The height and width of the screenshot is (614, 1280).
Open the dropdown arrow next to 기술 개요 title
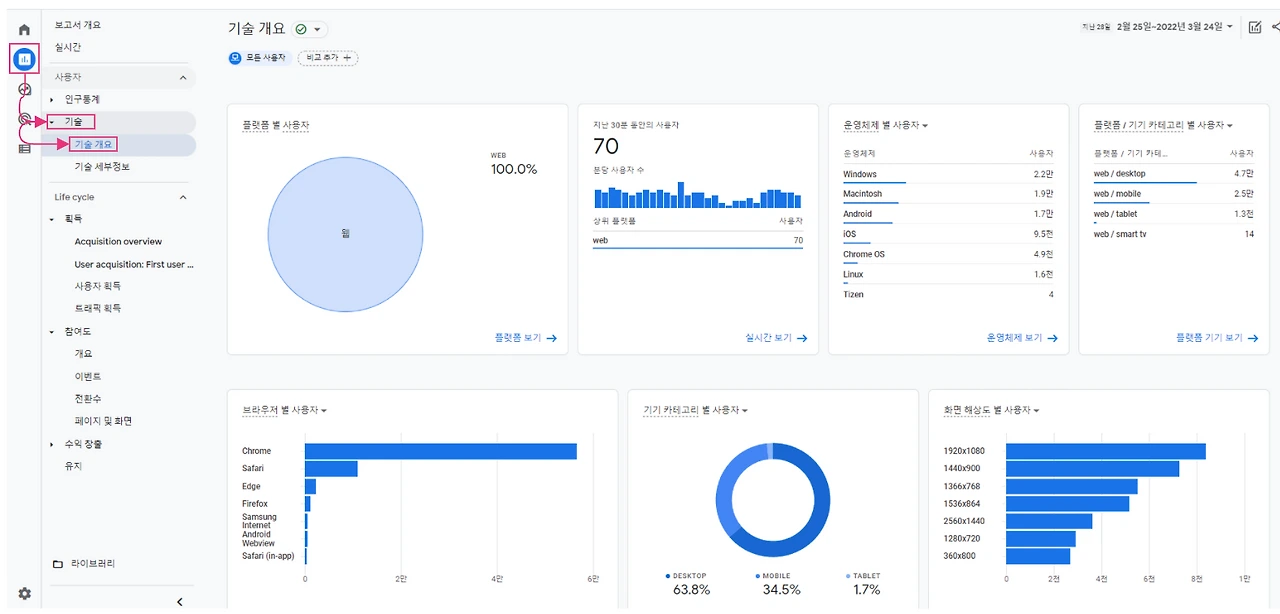(x=317, y=30)
